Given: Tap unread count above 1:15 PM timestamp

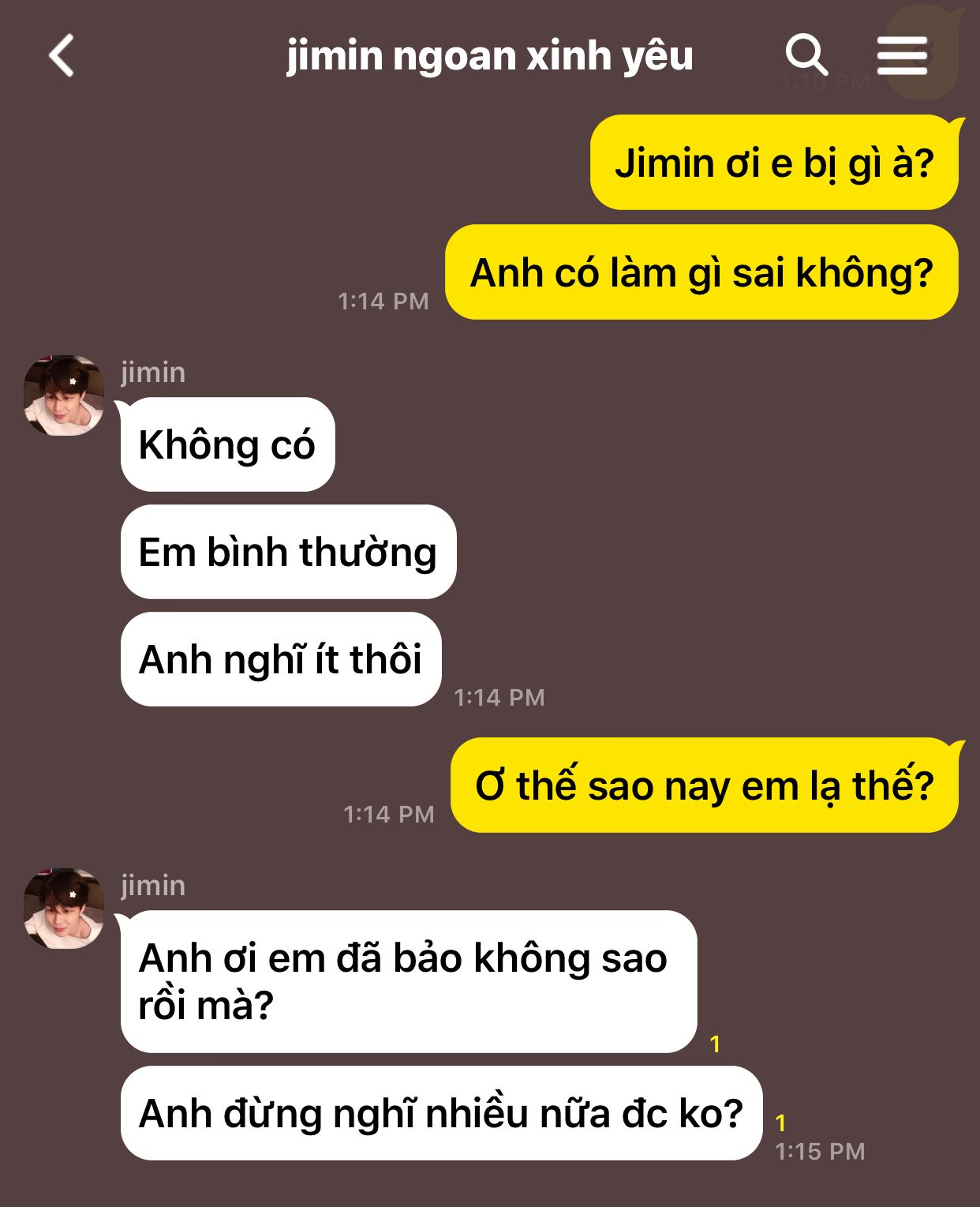Looking at the screenshot, I should [x=780, y=1123].
